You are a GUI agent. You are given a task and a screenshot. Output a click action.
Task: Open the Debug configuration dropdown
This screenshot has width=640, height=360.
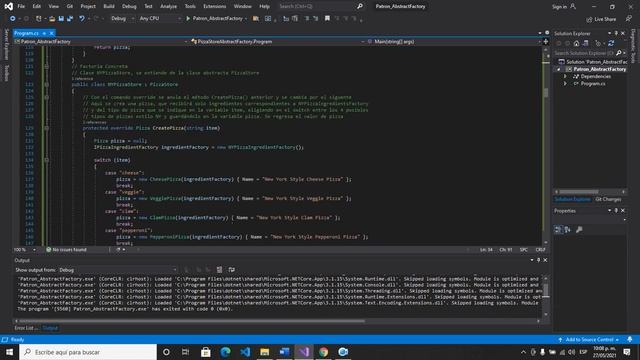tap(122, 19)
